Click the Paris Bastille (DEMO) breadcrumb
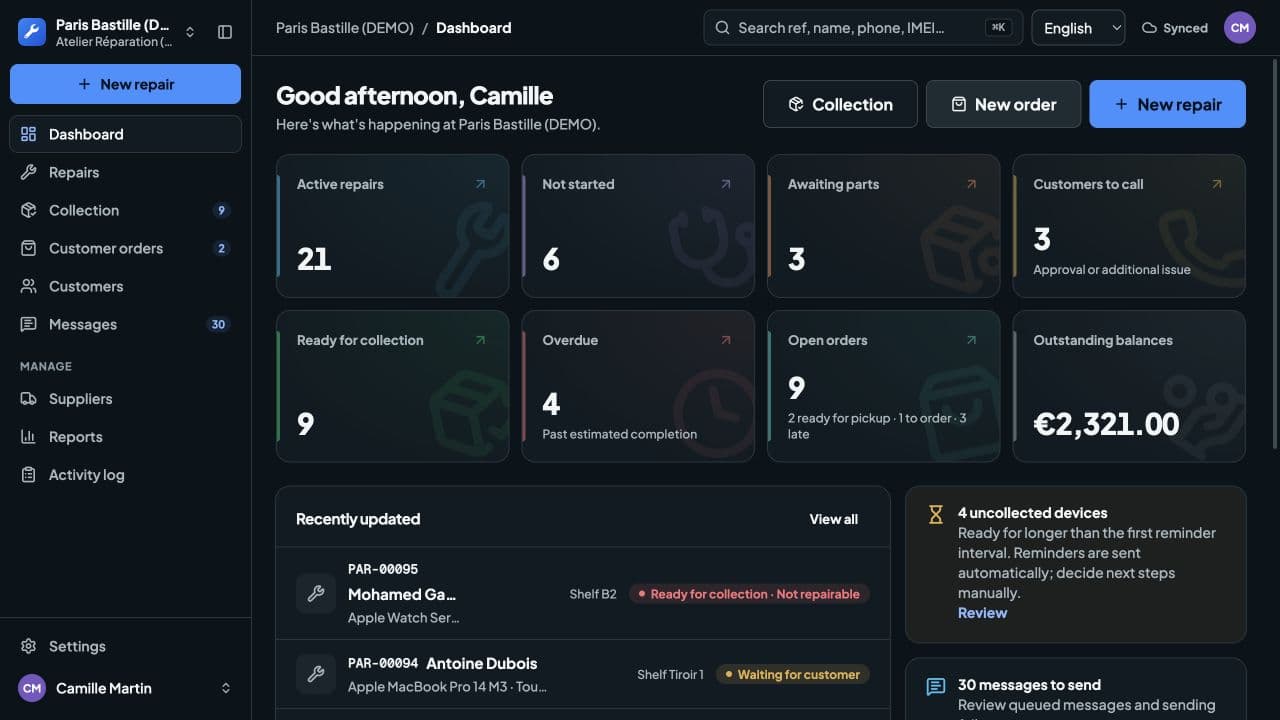This screenshot has height=720, width=1280. [x=345, y=28]
